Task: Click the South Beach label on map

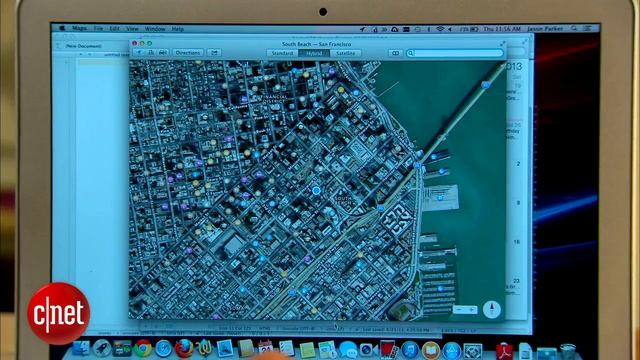Action: 344,200
